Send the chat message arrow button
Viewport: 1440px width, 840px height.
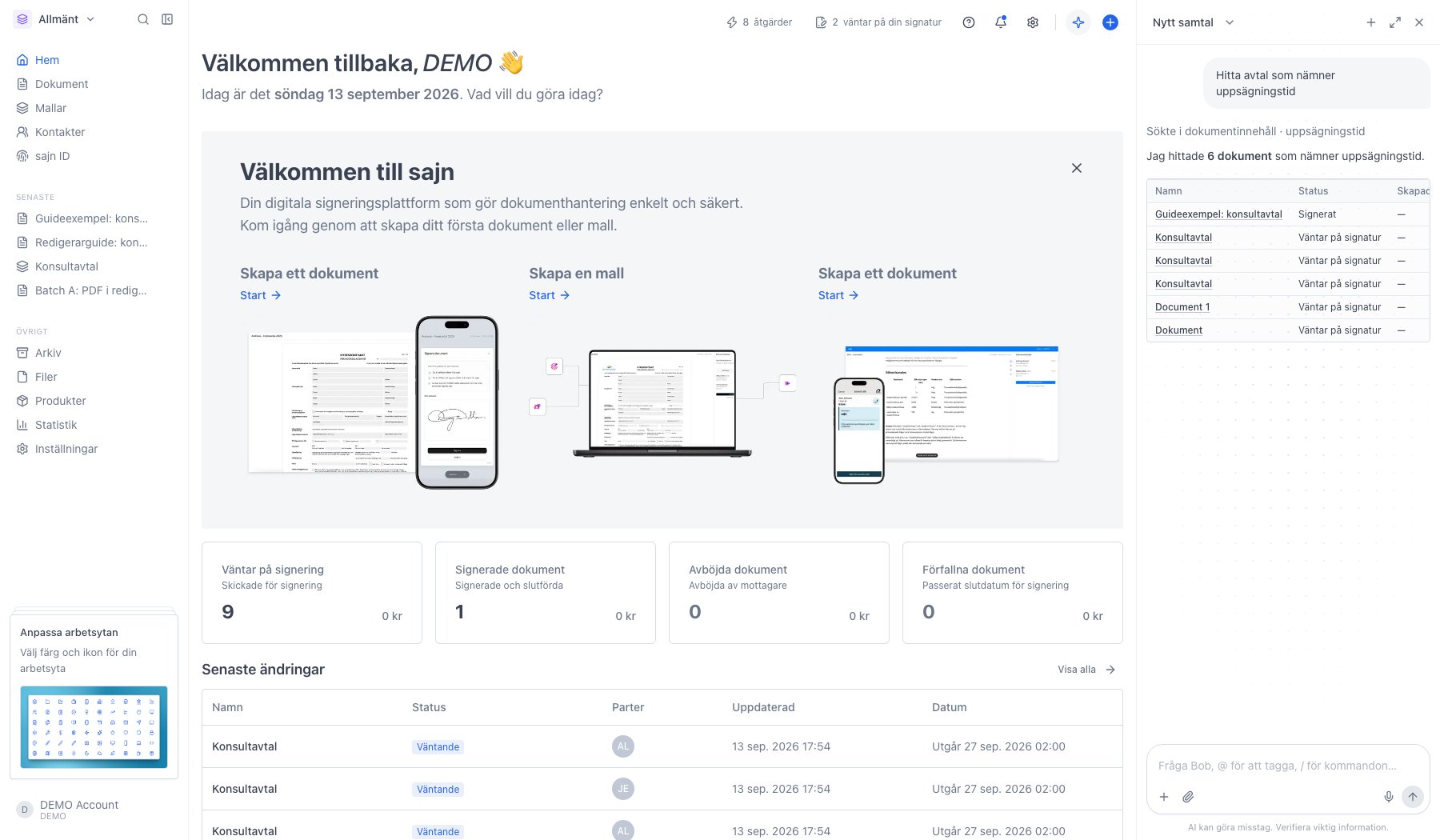(x=1413, y=797)
